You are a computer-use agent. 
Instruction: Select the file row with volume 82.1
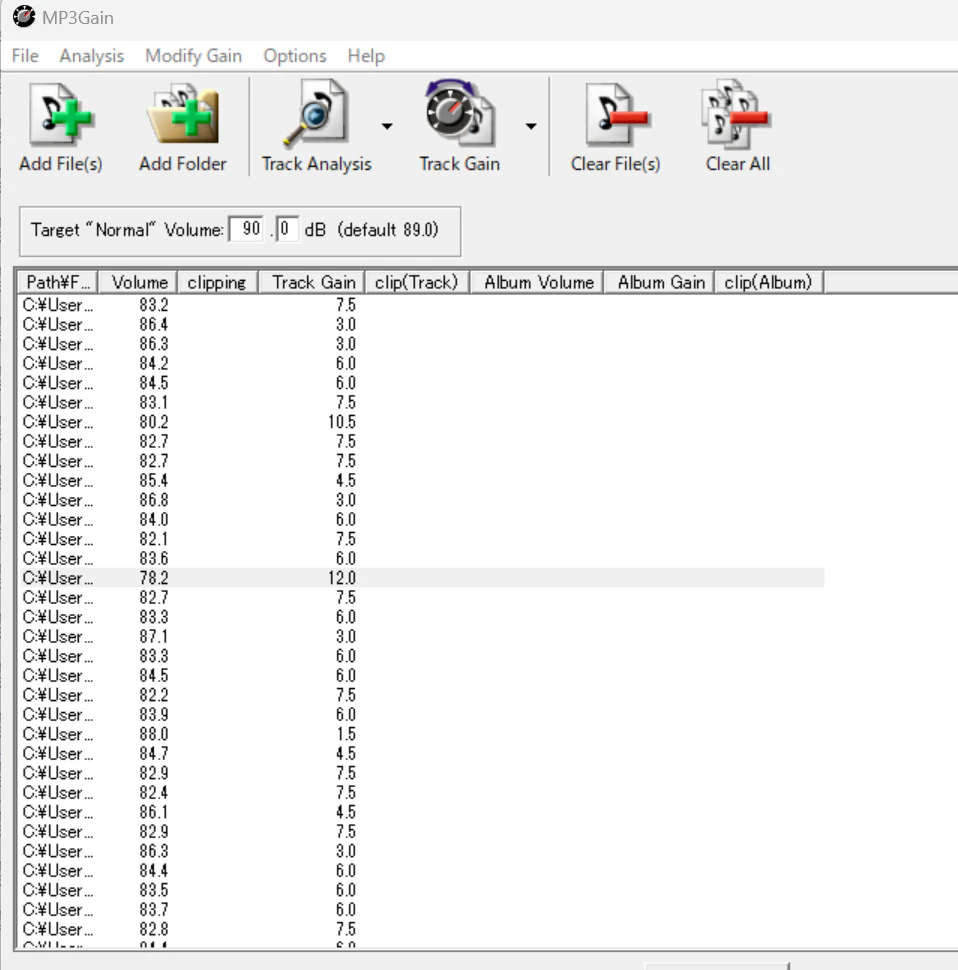point(422,539)
